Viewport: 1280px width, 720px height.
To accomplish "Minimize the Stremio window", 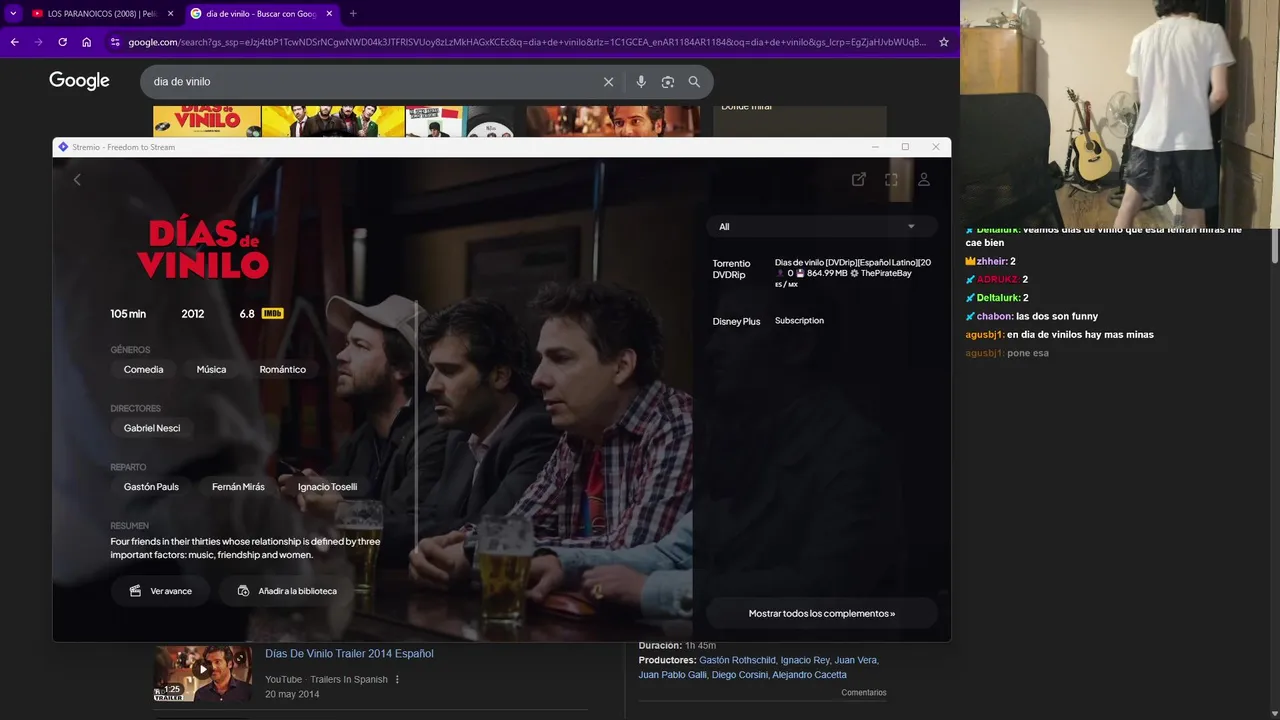I will 875,147.
